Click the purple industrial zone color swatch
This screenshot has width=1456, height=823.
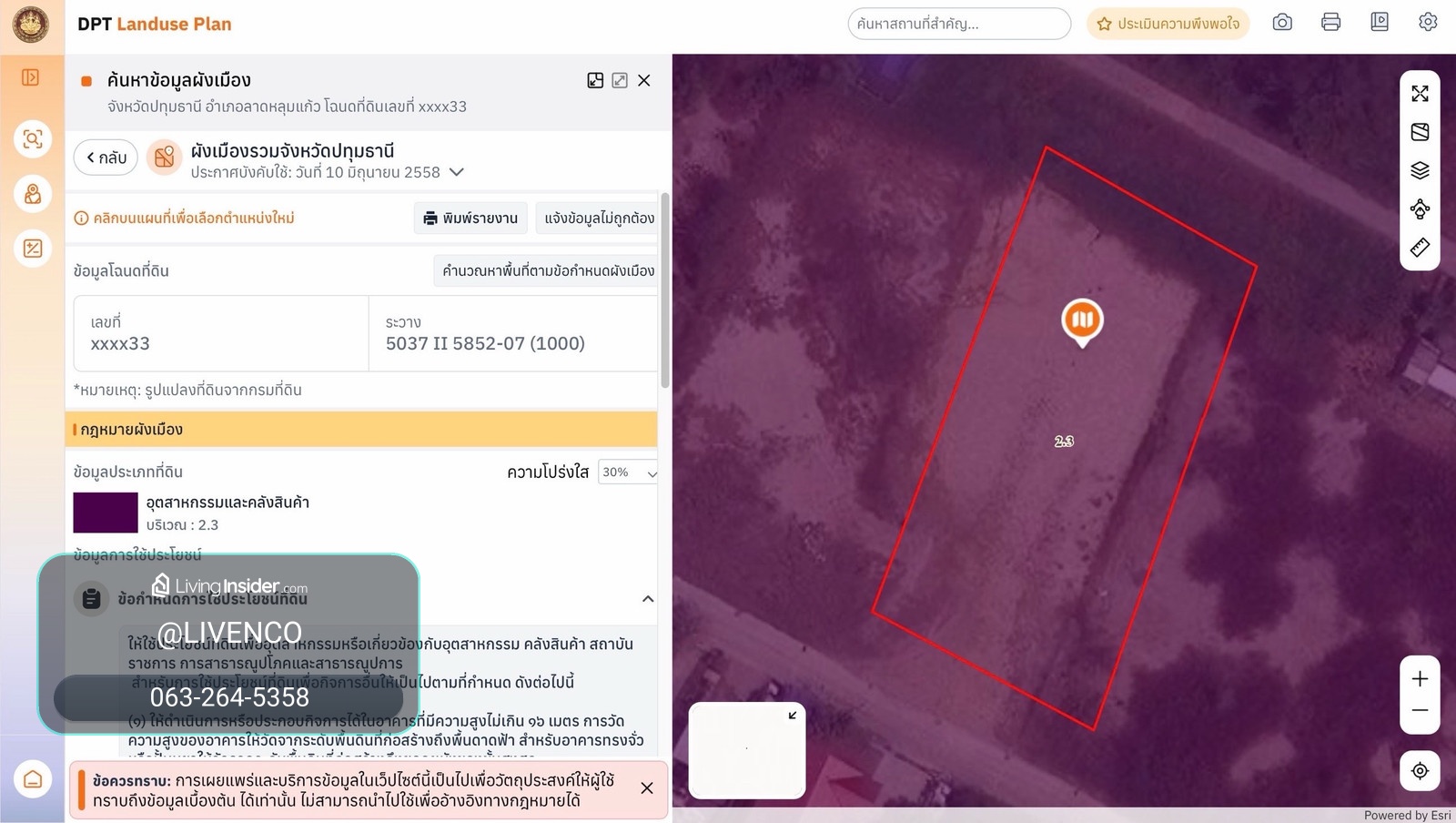point(106,513)
